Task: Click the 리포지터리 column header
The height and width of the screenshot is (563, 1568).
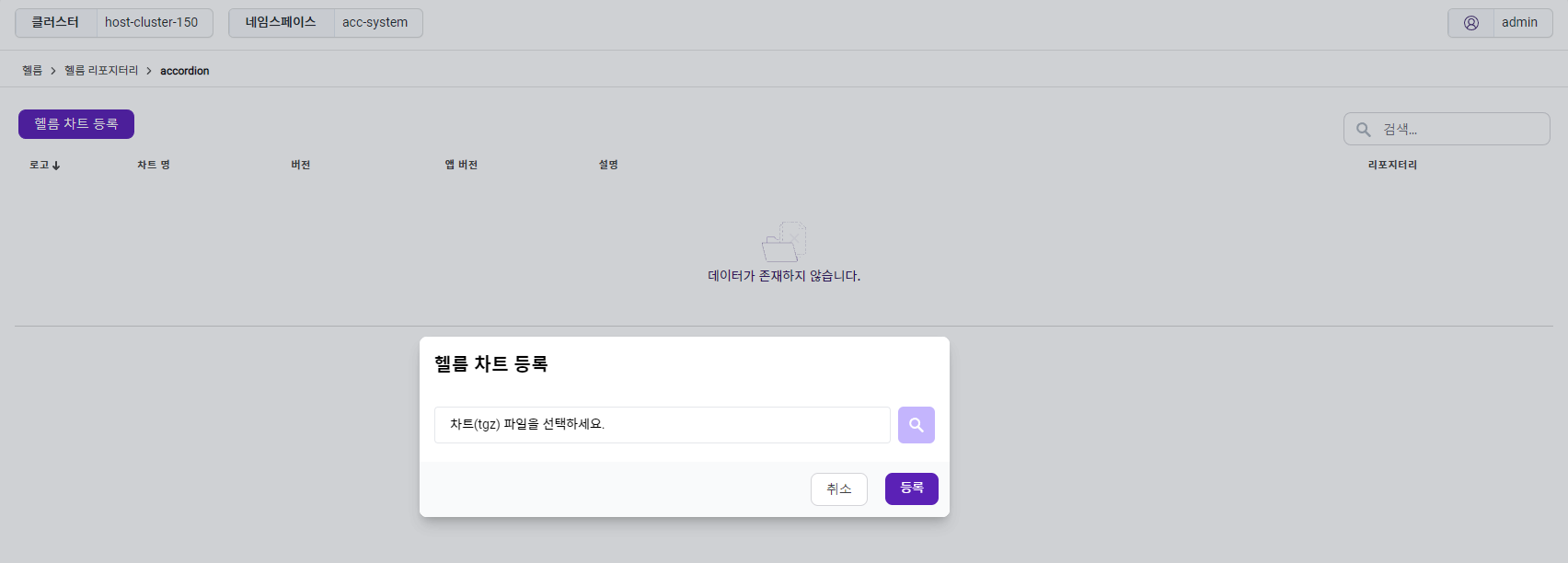Action: pyautogui.click(x=1392, y=165)
